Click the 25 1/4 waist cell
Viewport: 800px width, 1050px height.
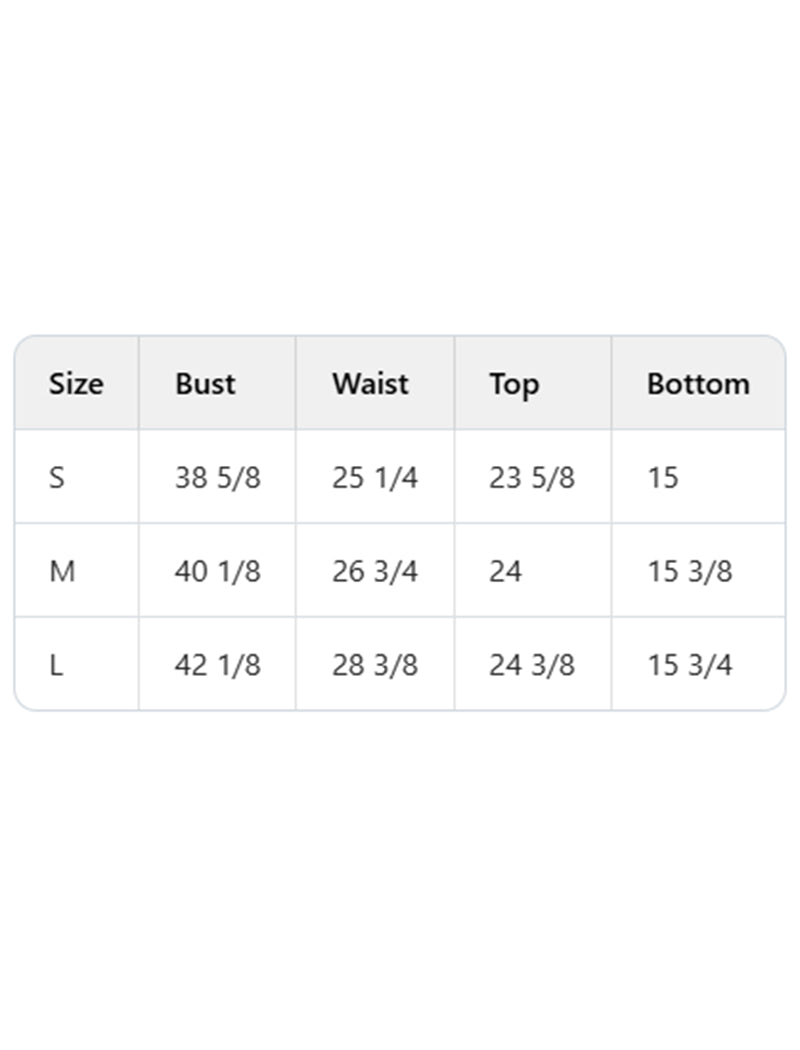[374, 478]
